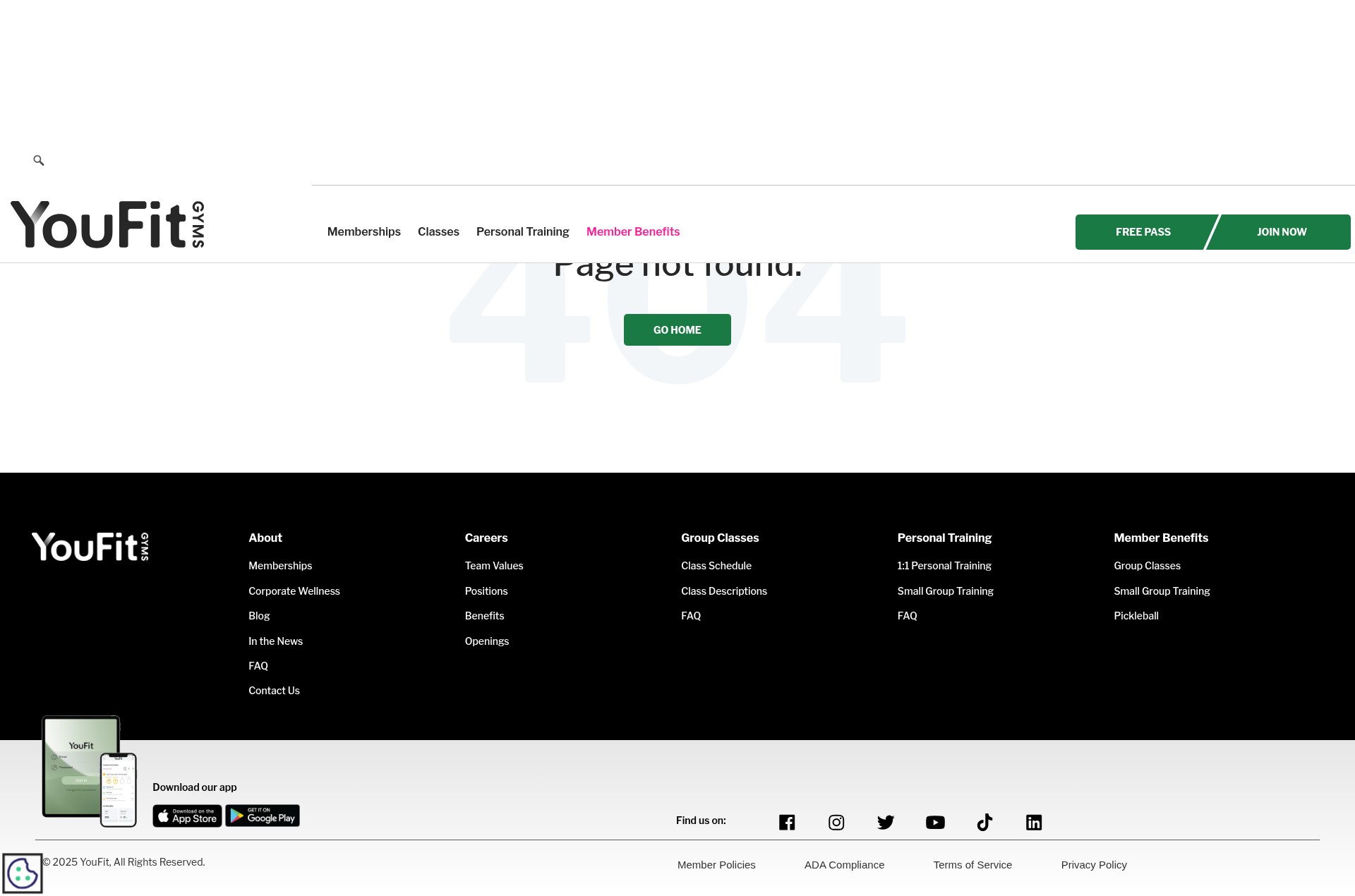Open Privacy Policy link
Viewport: 1355px width, 896px height.
1094,865
